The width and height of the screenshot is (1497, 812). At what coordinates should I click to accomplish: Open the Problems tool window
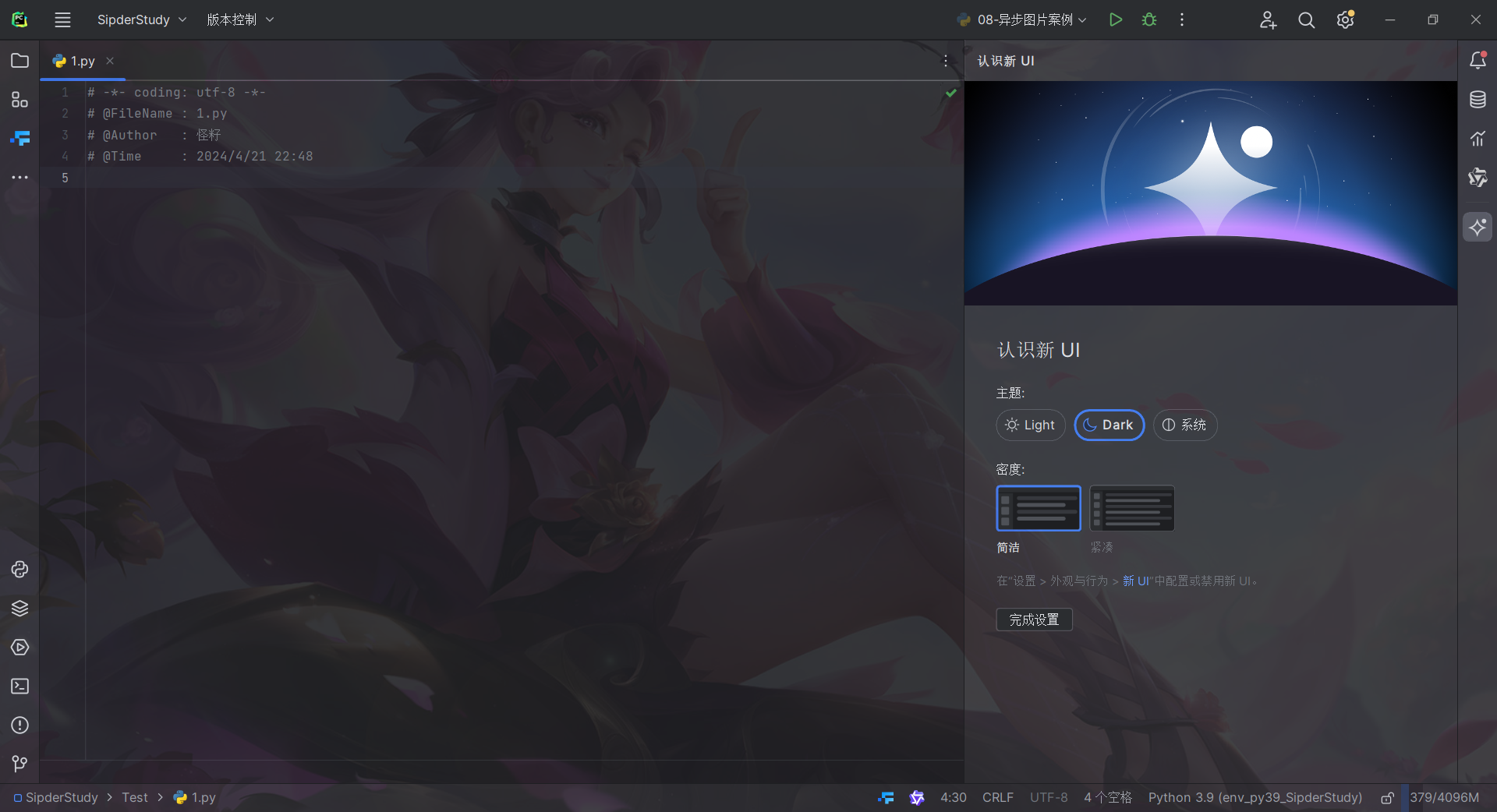(x=19, y=726)
